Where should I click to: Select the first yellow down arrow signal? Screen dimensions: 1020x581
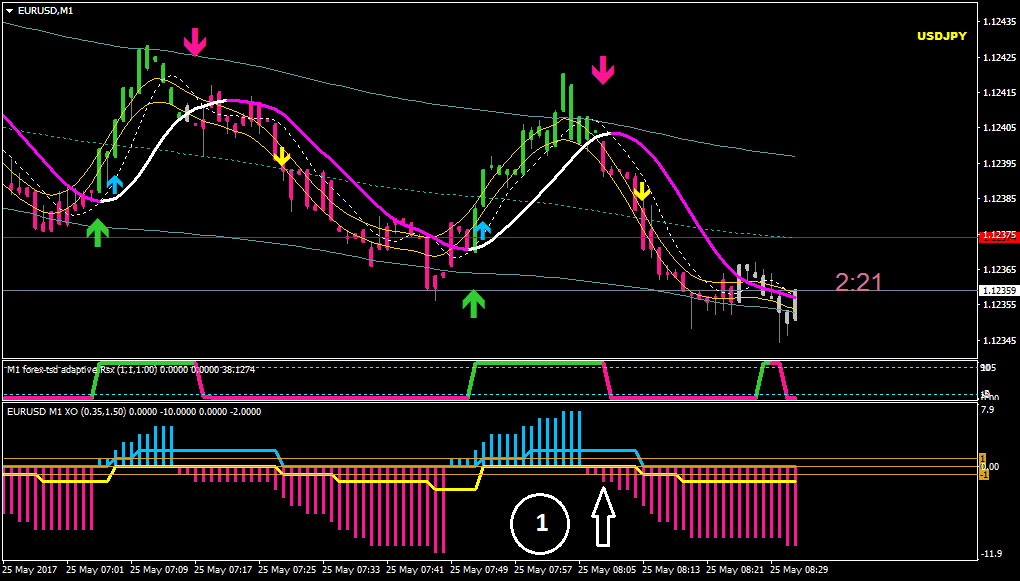282,156
